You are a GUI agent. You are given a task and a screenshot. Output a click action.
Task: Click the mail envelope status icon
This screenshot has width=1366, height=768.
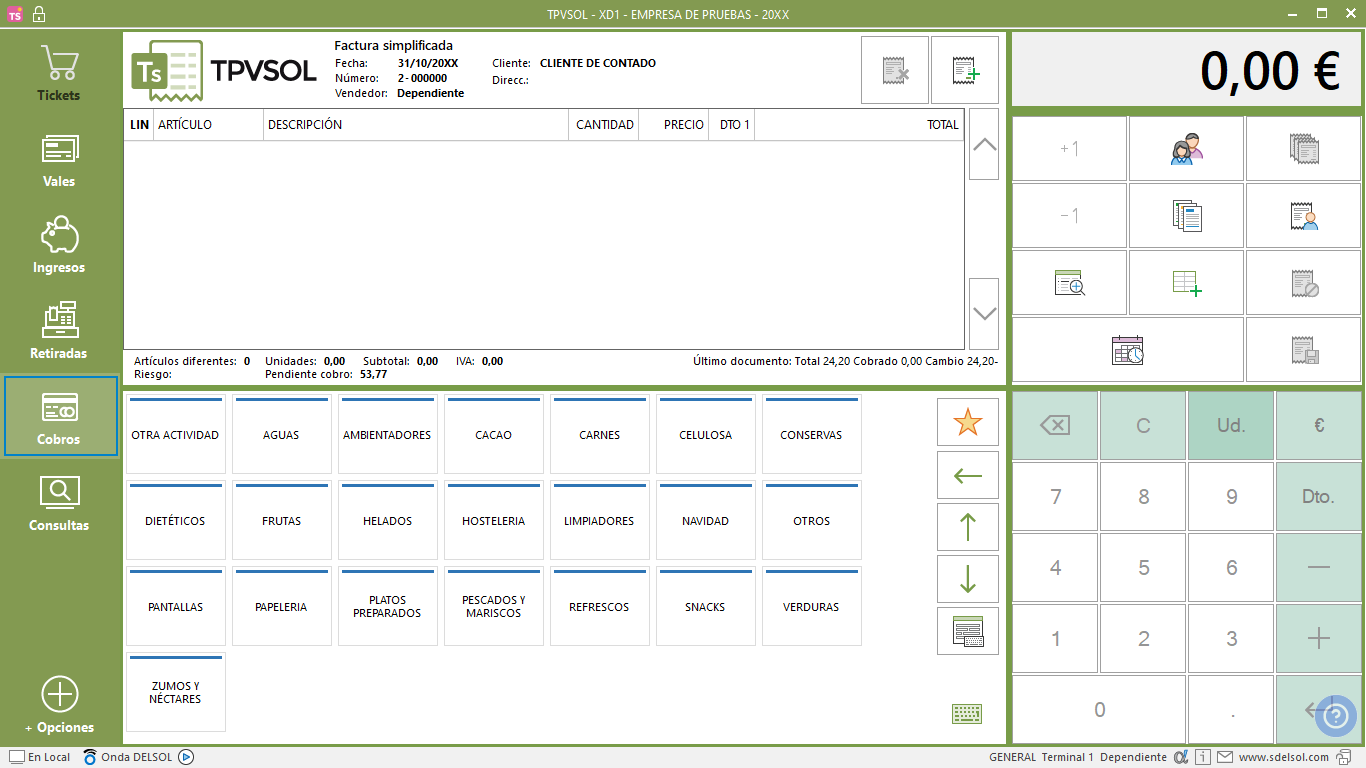(x=1225, y=757)
